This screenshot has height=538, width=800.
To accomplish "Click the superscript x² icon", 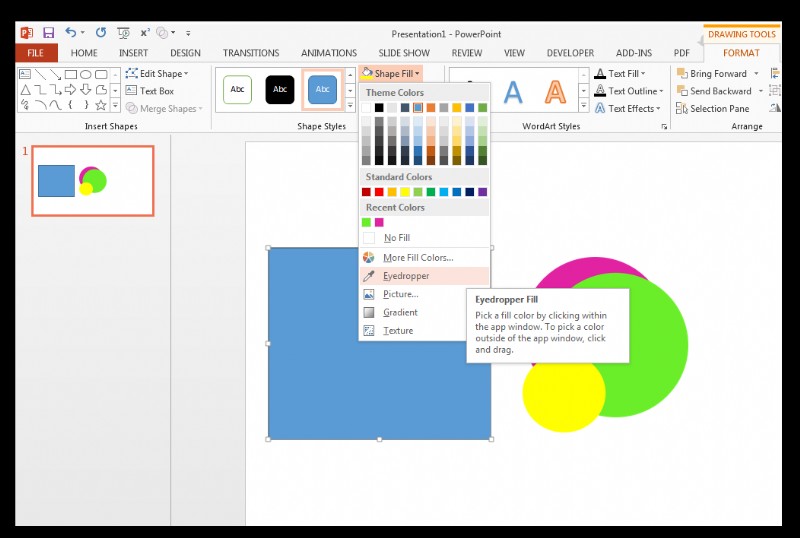I will pos(145,33).
